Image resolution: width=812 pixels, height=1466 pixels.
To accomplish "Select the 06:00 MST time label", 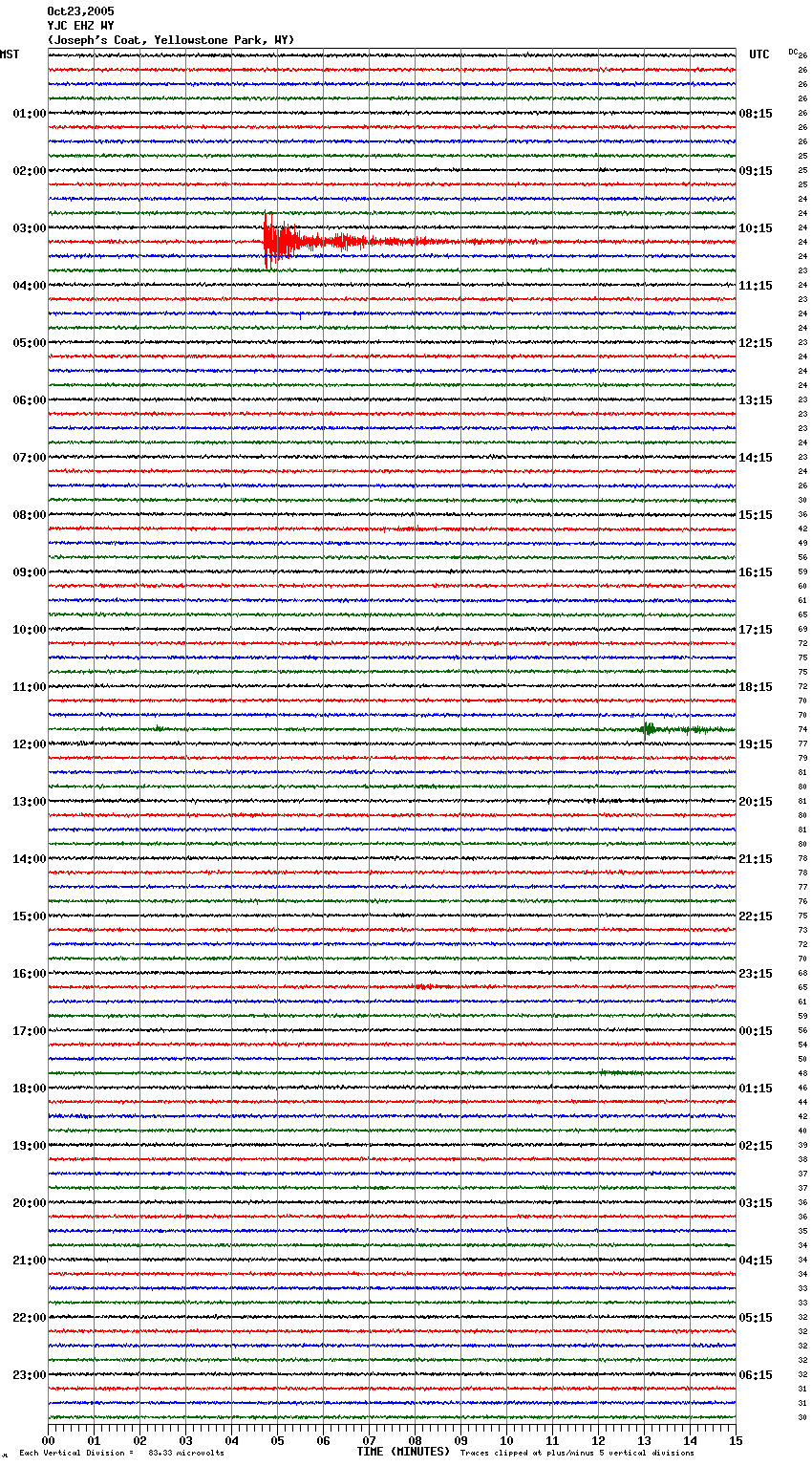I will tap(30, 400).
